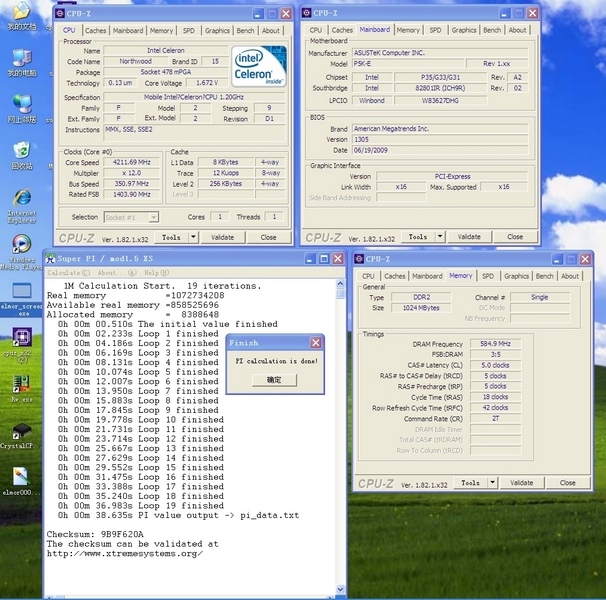Screen dimensions: 606x600
Task: Click Super PI scrollbar up arrow
Action: [341, 285]
